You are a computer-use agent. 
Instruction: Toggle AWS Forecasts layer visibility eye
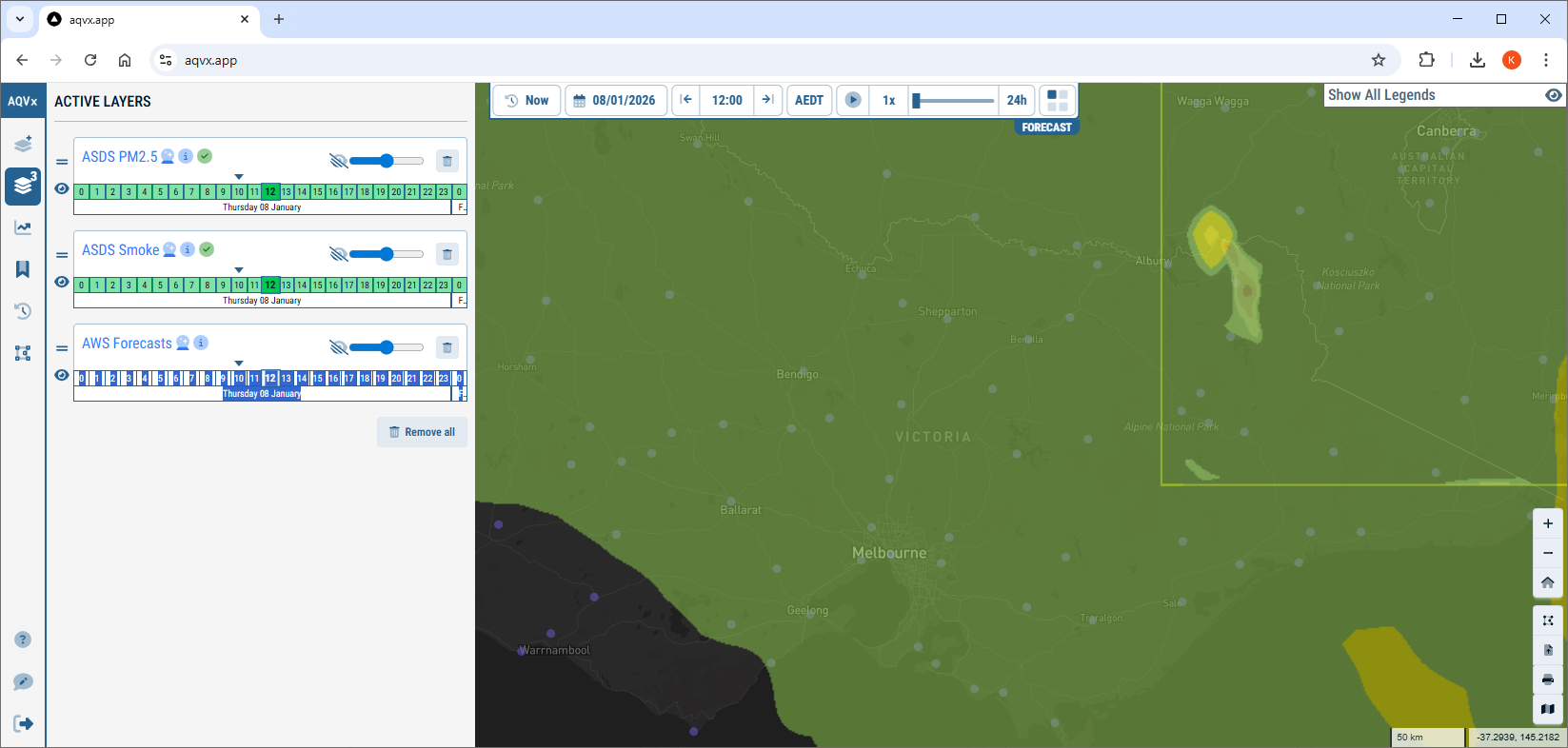[62, 375]
